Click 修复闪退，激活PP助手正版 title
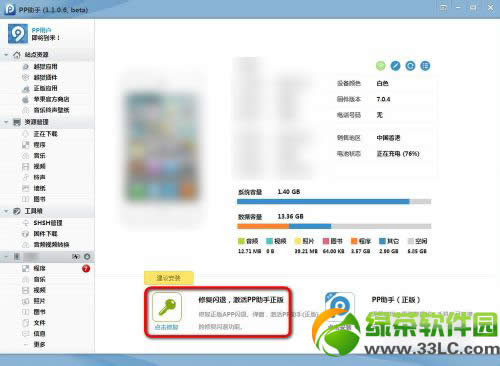500x366 pixels. [241, 300]
